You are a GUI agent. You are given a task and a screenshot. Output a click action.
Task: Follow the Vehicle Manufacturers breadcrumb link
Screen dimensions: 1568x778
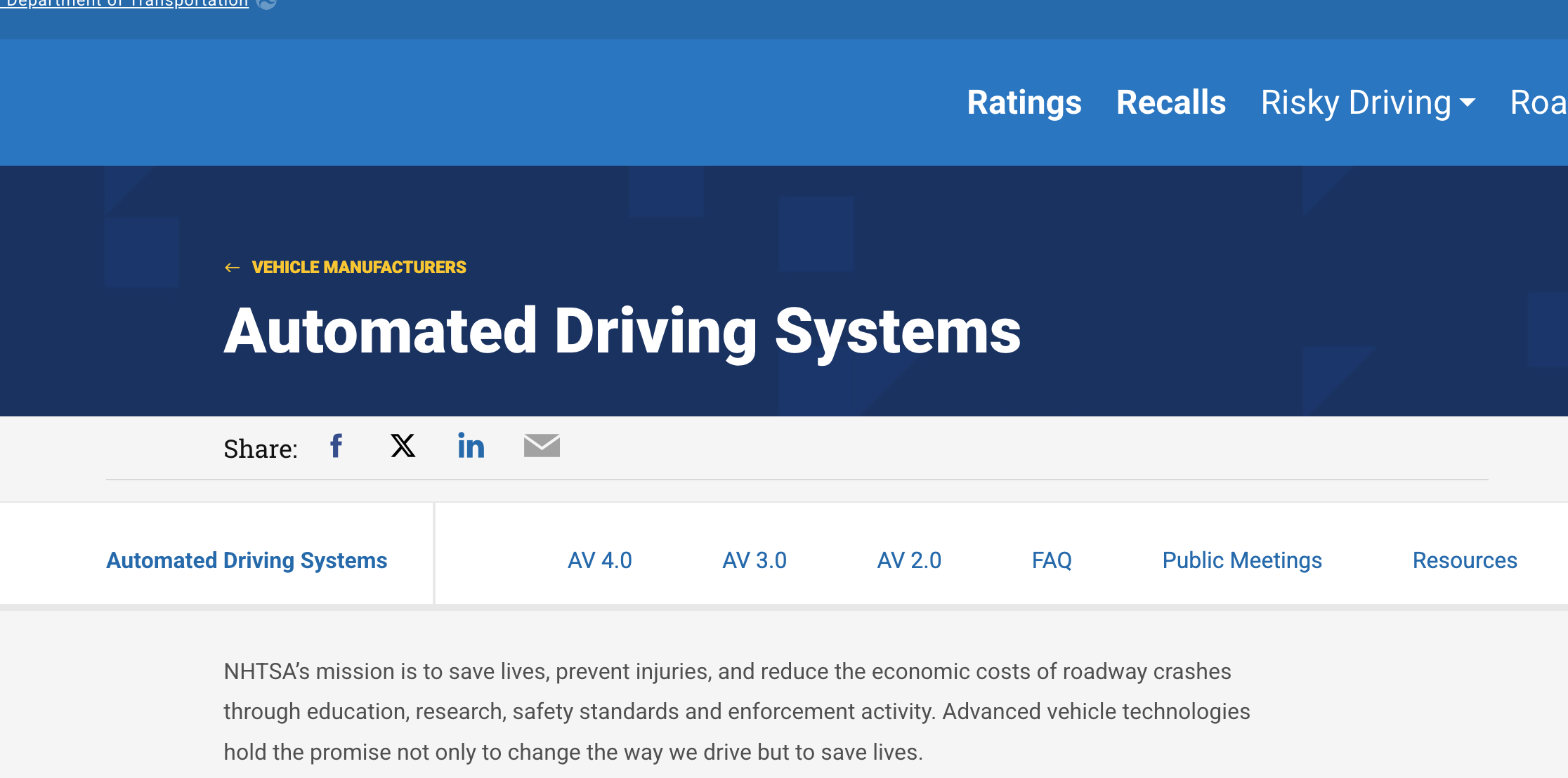pyautogui.click(x=359, y=268)
